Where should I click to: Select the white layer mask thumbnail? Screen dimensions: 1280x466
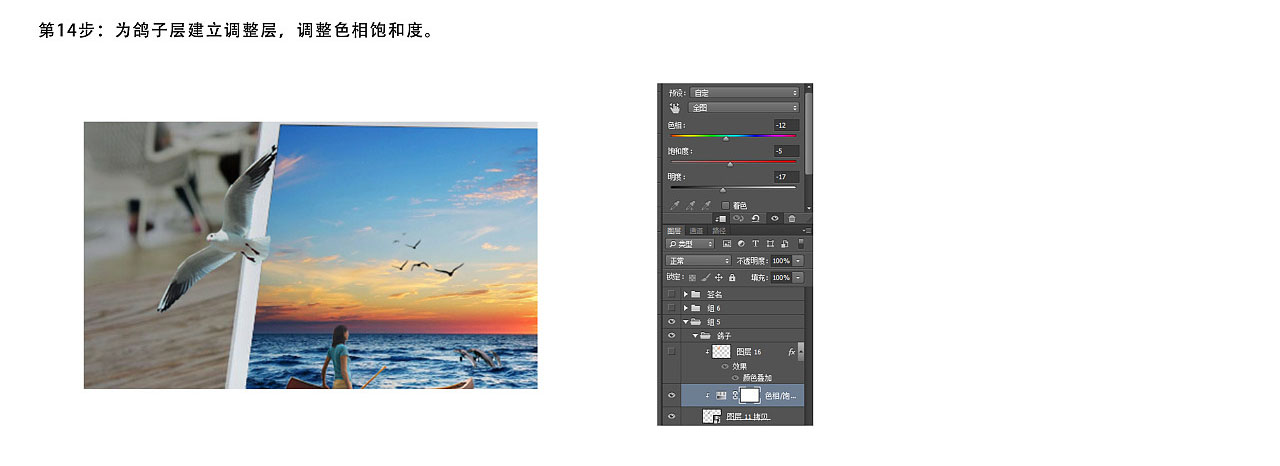pyautogui.click(x=750, y=395)
